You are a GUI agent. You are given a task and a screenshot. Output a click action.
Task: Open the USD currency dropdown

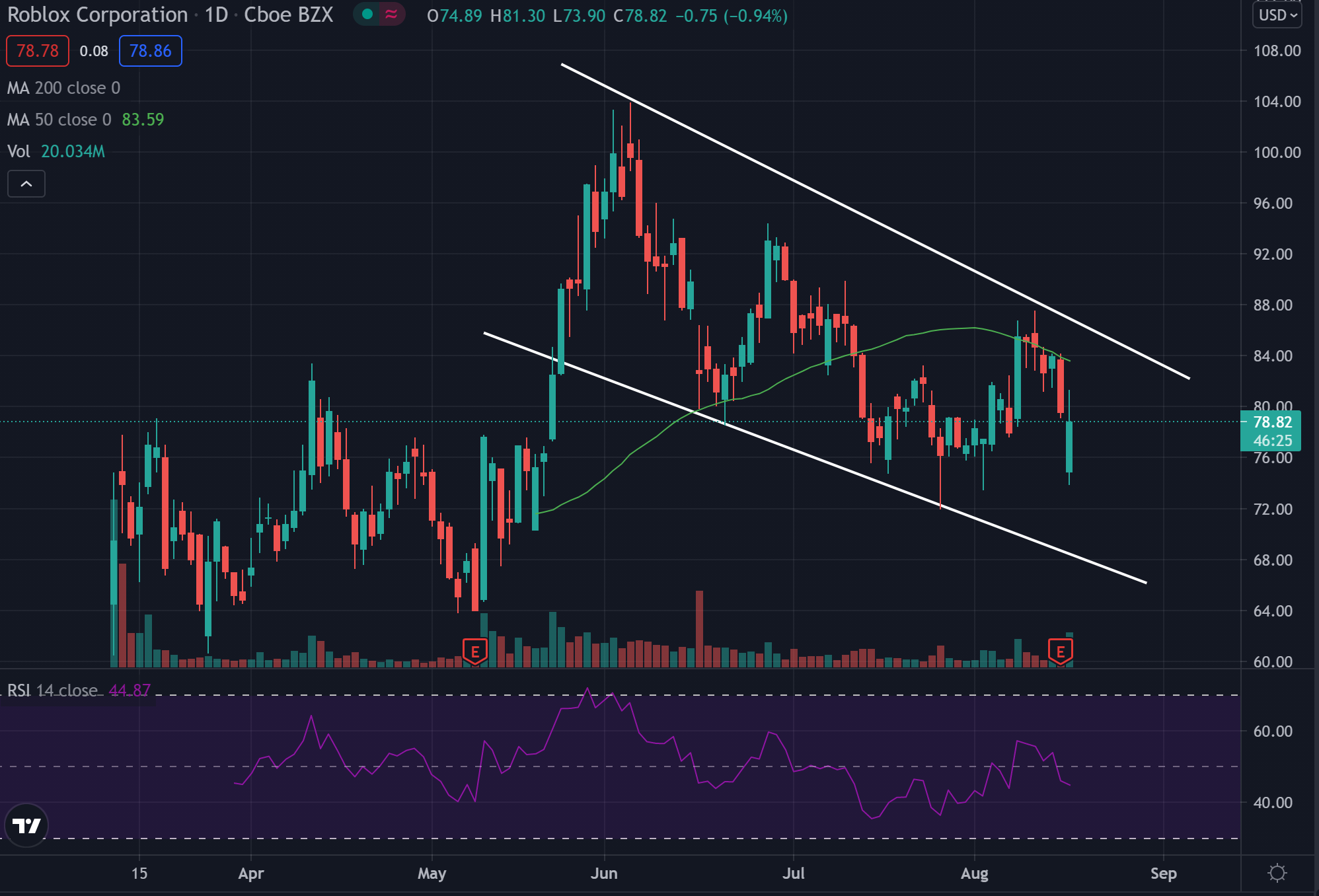pyautogui.click(x=1277, y=15)
